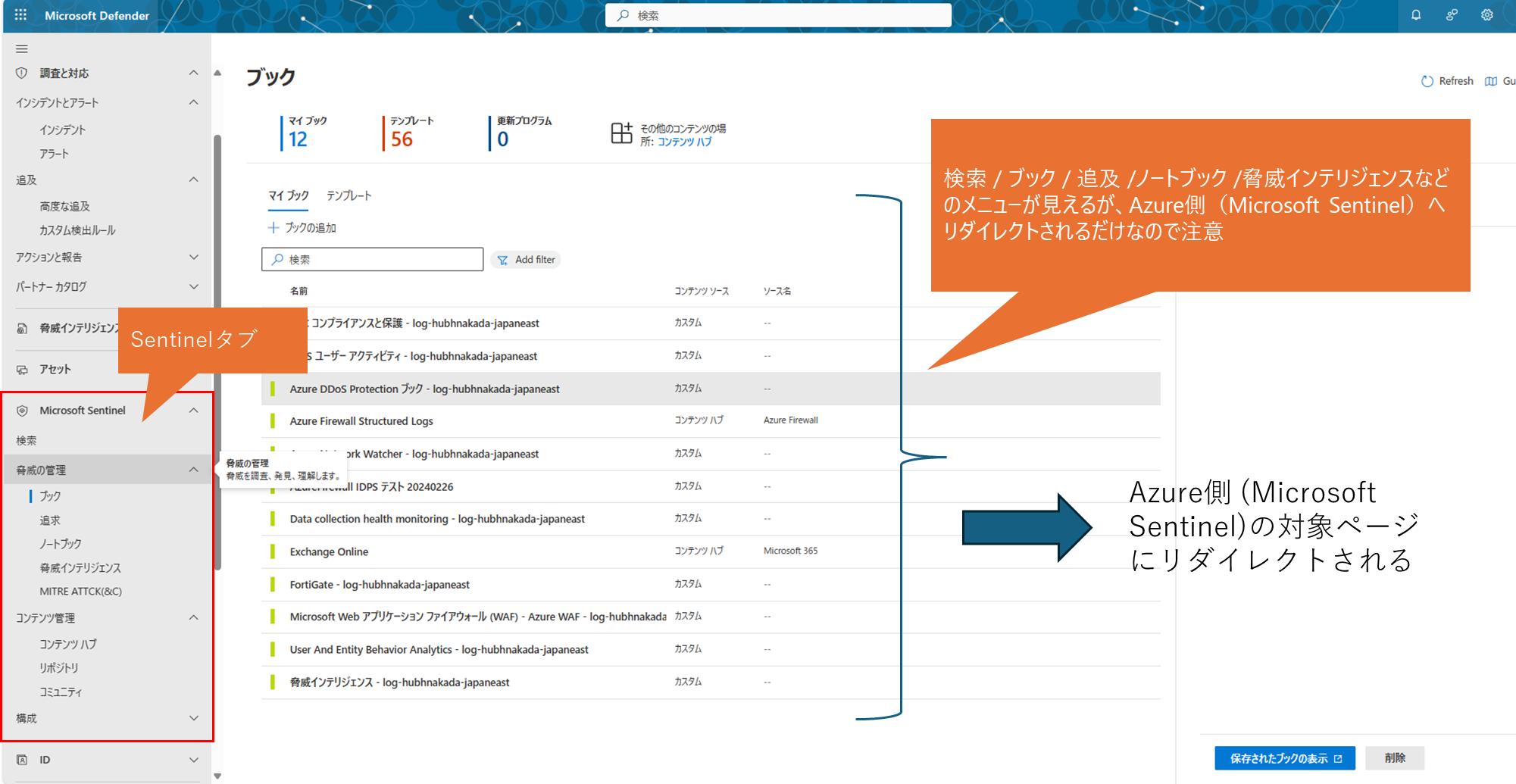Click the マイ ブック count 12
Viewport: 1516px width, 784px height.
[298, 139]
